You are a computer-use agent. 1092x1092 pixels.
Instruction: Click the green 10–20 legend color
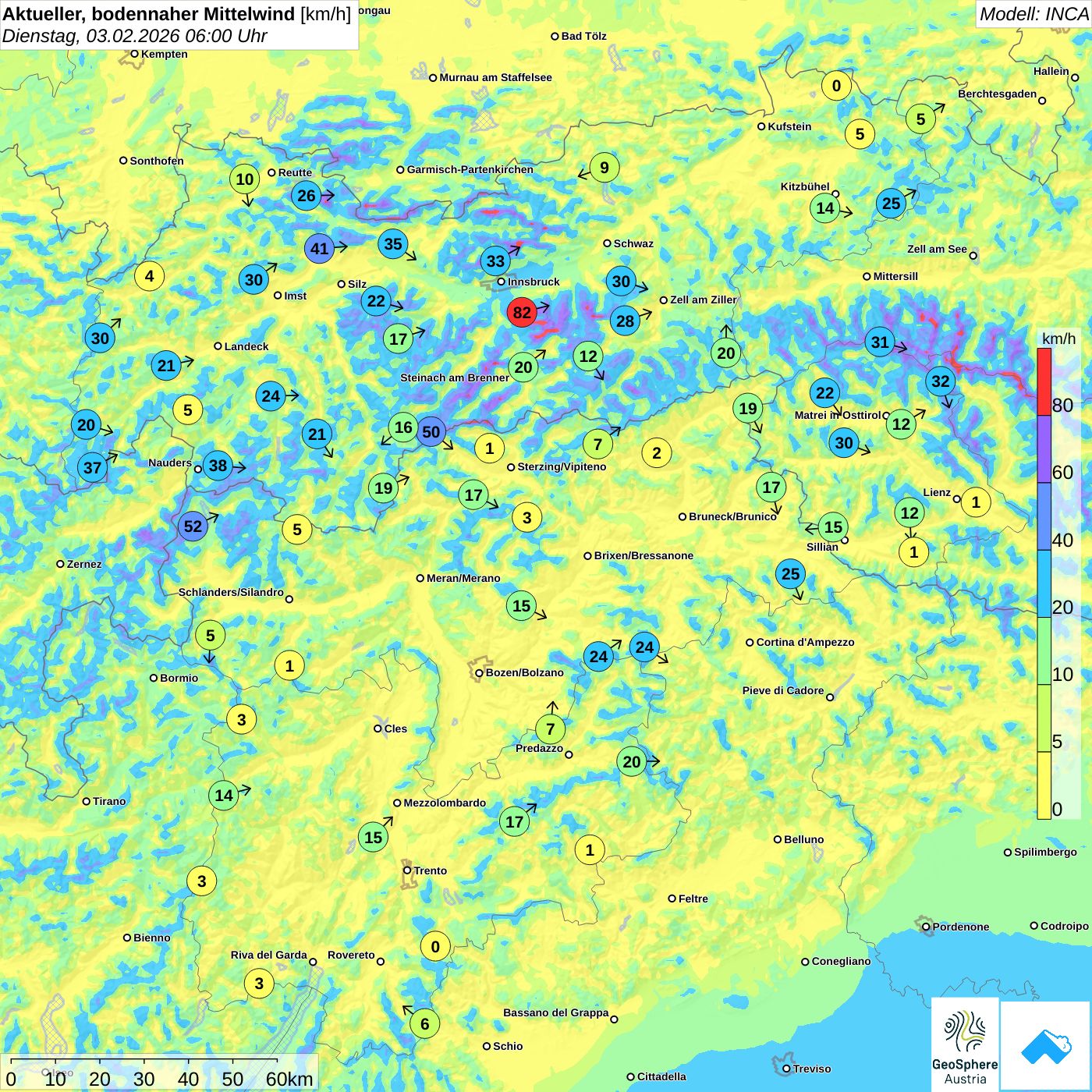(1044, 651)
